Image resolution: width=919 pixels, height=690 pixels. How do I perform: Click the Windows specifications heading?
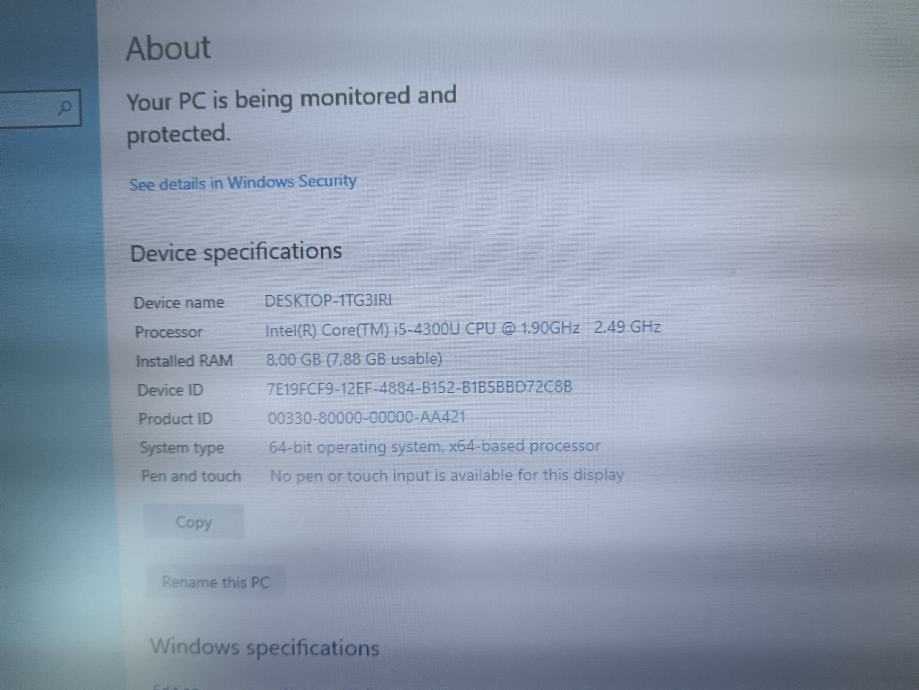[x=265, y=647]
